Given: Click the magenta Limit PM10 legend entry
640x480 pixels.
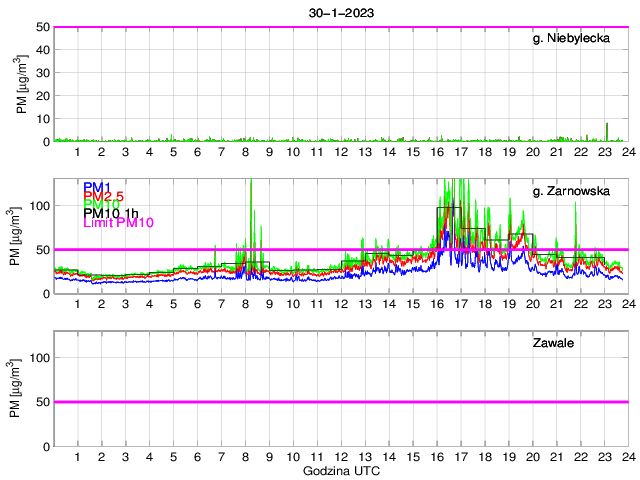Looking at the screenshot, I should point(120,222).
